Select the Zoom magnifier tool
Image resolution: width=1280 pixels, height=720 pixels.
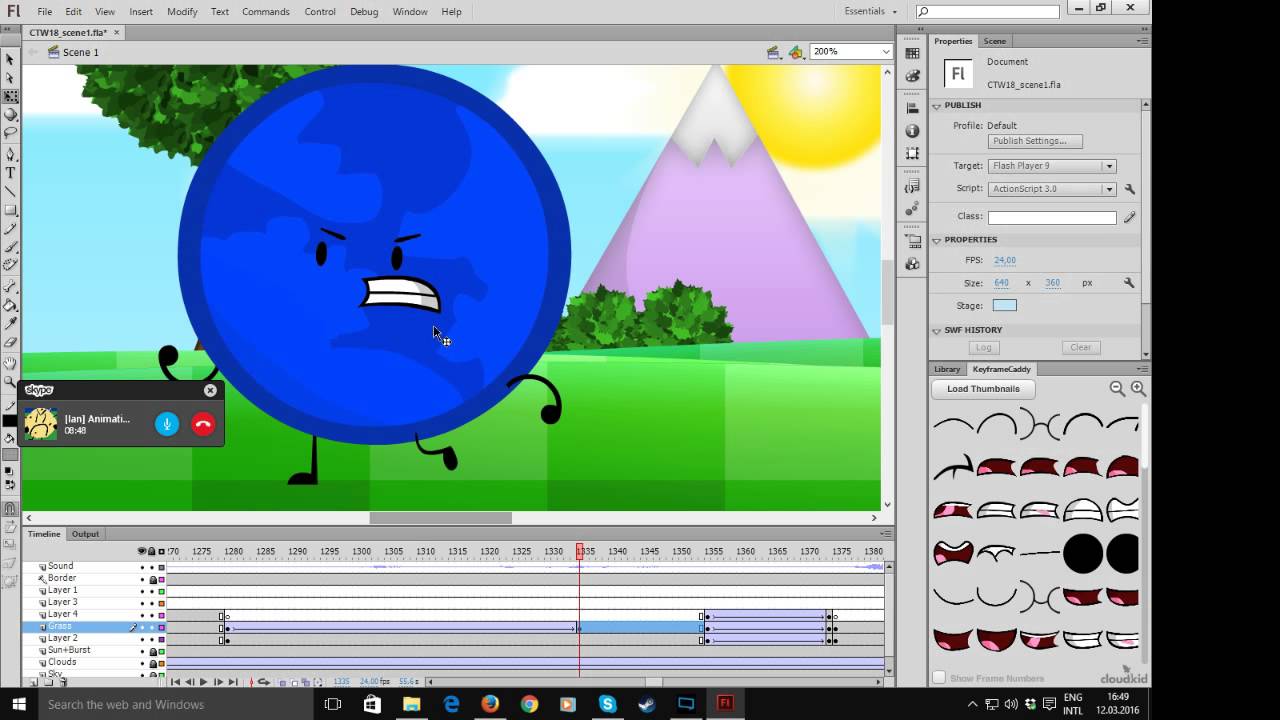10,382
